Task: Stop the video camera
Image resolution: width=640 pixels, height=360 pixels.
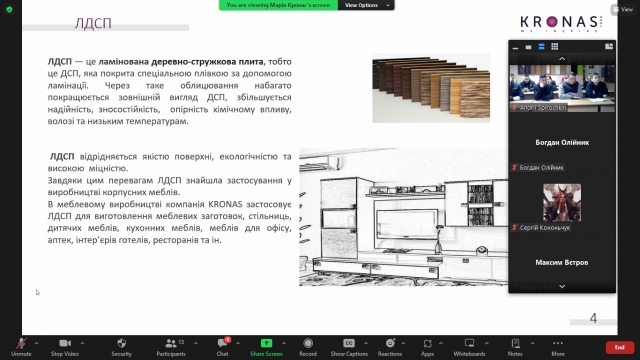Action: (x=65, y=347)
